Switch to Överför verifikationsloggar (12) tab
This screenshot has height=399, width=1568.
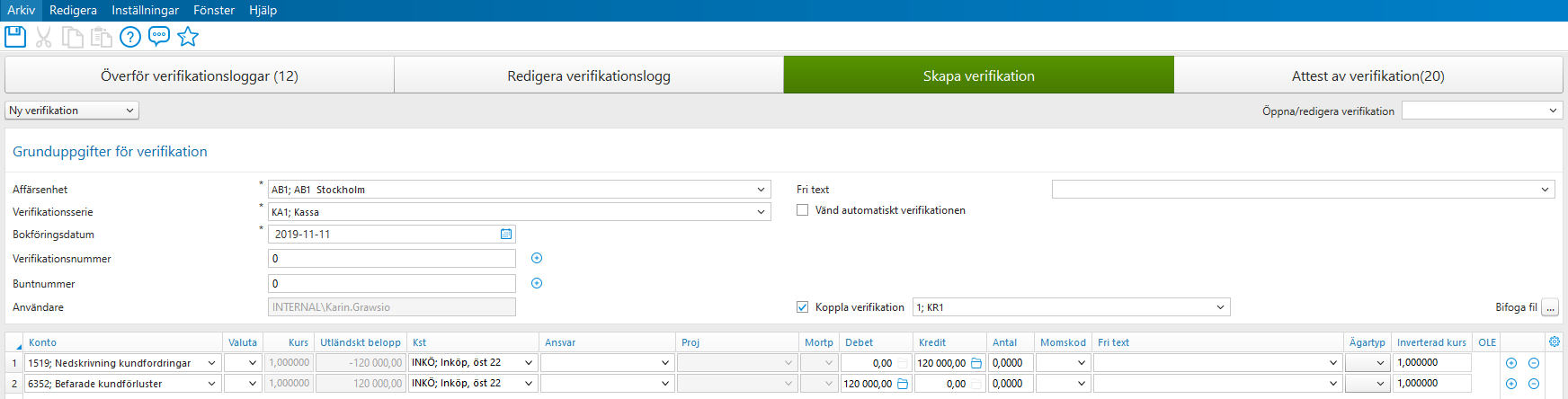[200, 75]
